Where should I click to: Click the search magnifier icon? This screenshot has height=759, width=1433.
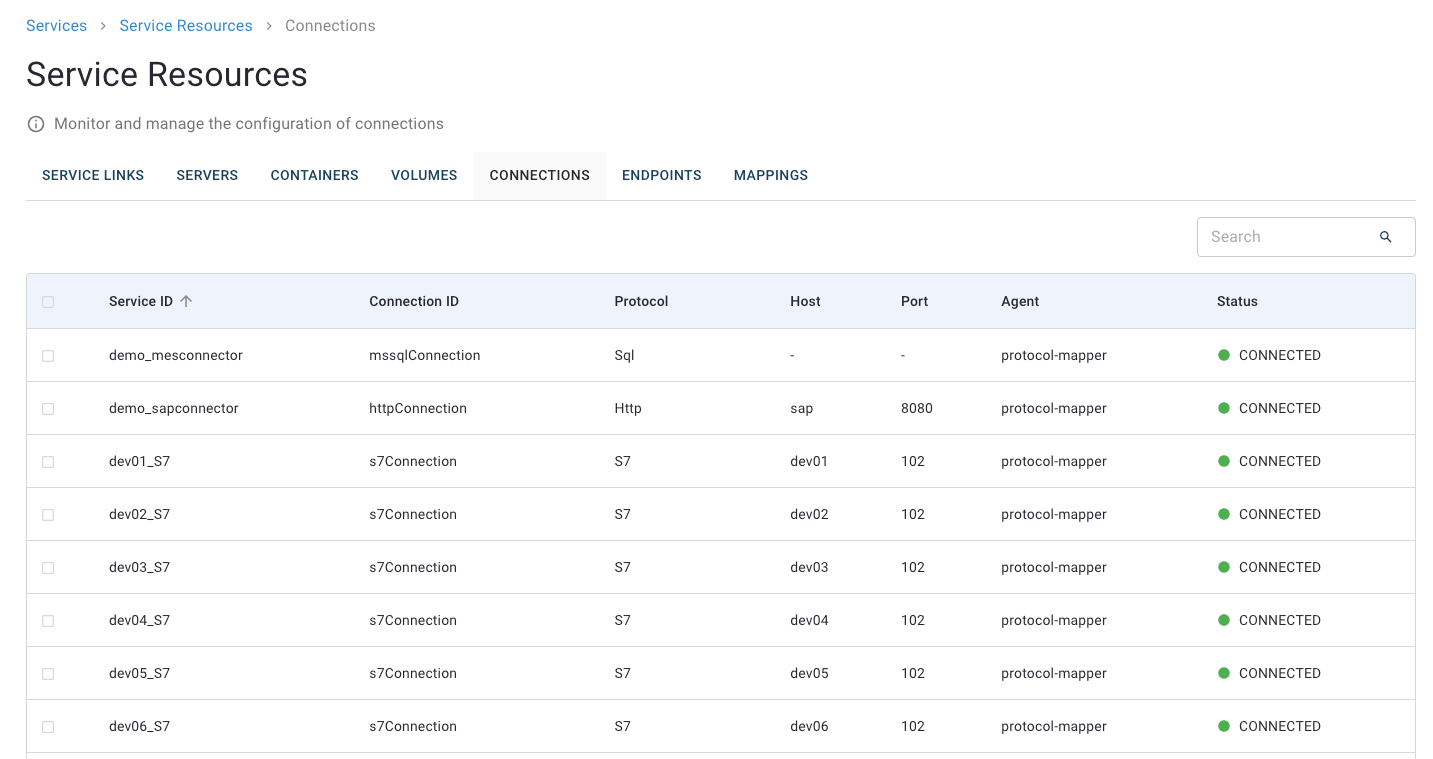coord(1385,237)
